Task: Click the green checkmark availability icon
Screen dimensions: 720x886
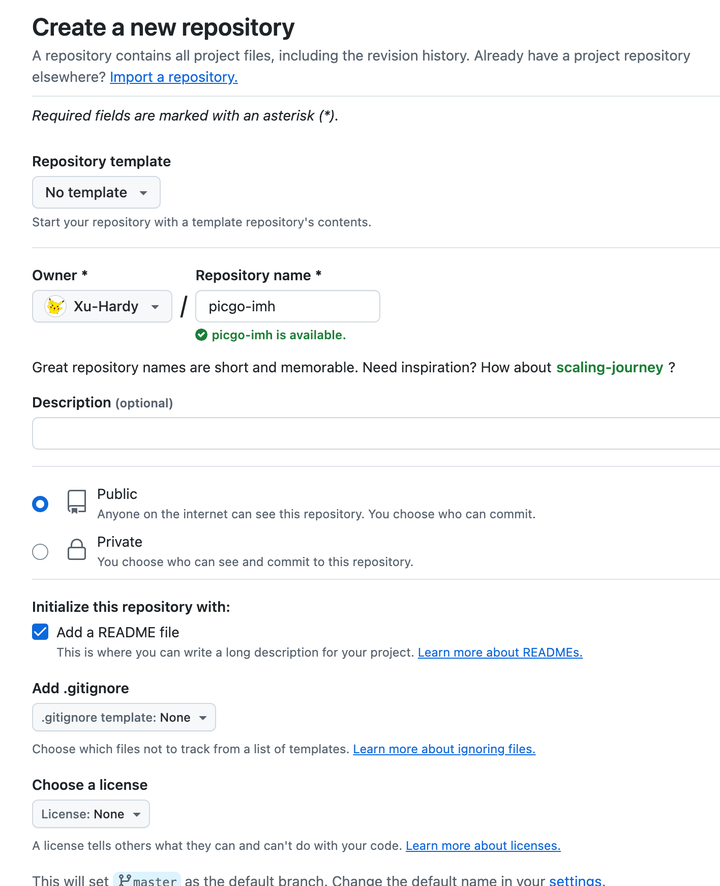Action: 203,336
